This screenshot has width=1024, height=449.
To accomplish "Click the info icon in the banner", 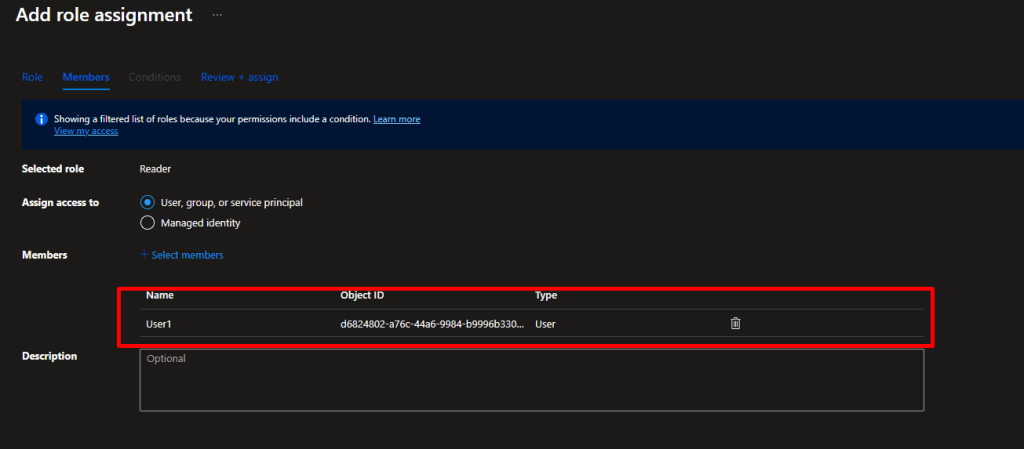I will pos(41,119).
